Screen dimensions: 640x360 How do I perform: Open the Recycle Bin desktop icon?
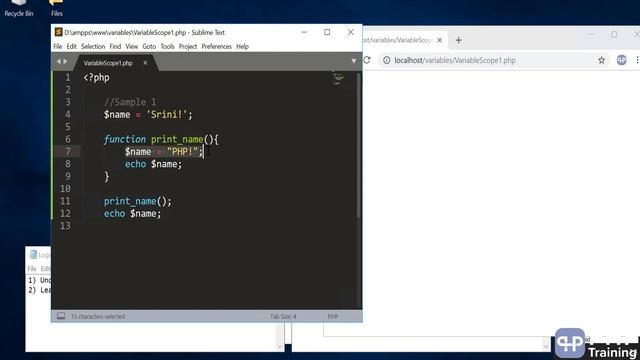pos(19,9)
